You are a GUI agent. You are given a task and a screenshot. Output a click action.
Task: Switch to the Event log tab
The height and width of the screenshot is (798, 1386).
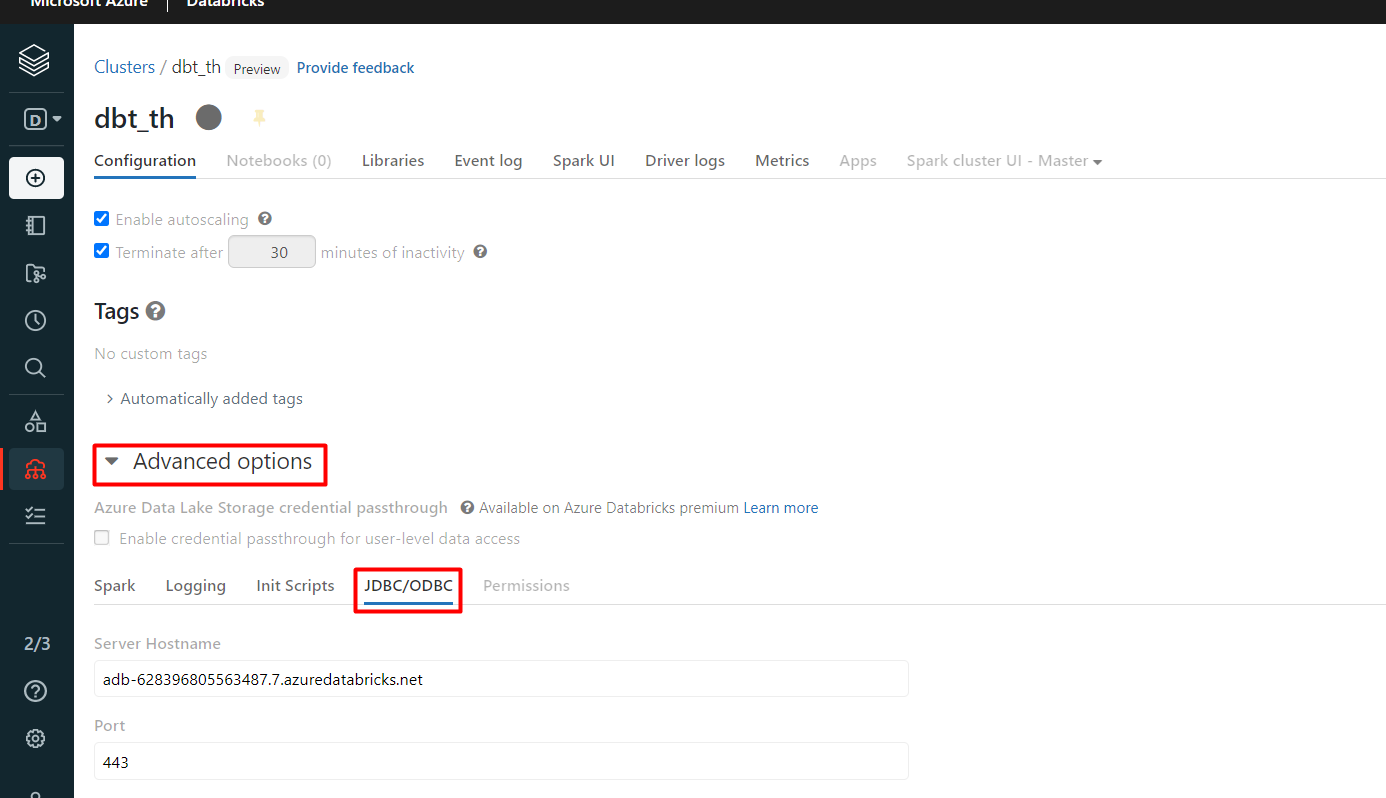coord(488,160)
